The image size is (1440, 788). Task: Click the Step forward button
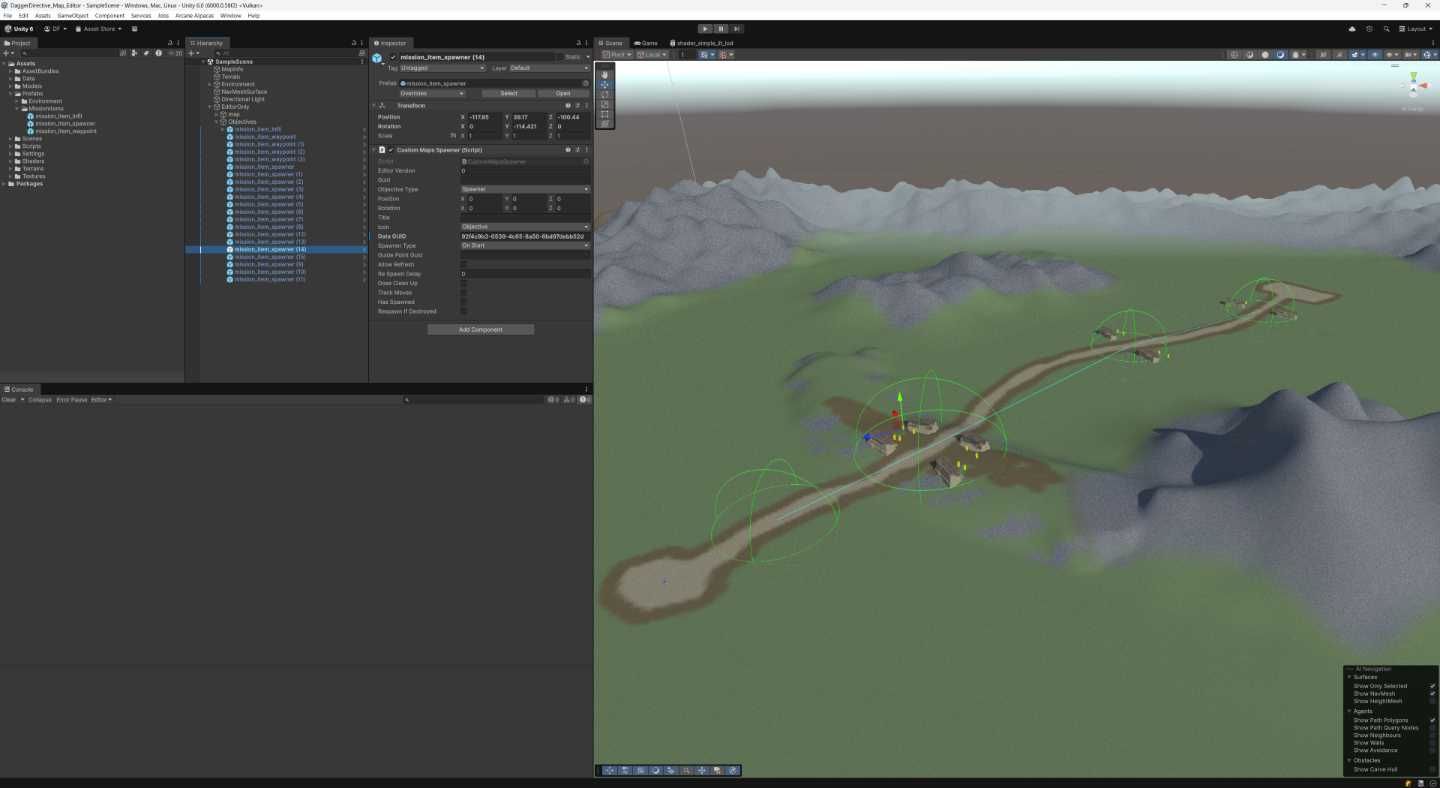pyautogui.click(x=736, y=29)
